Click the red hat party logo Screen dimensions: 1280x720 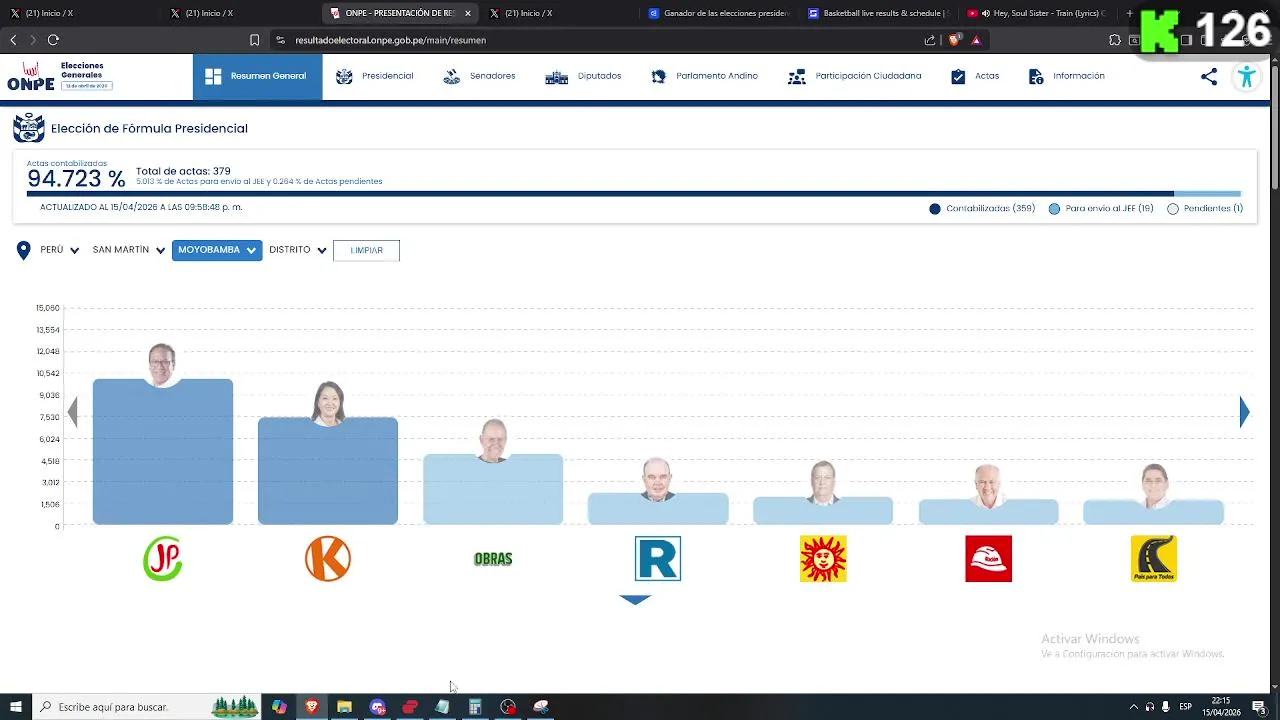(988, 558)
